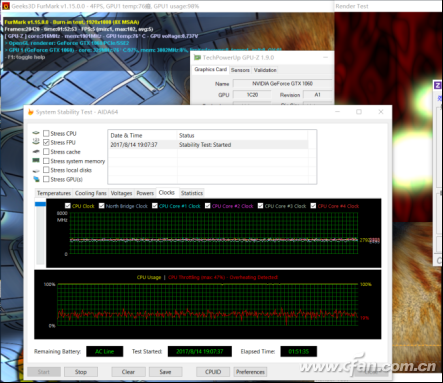Toggle CPU Core #1 Clock checkbox

click(155, 206)
